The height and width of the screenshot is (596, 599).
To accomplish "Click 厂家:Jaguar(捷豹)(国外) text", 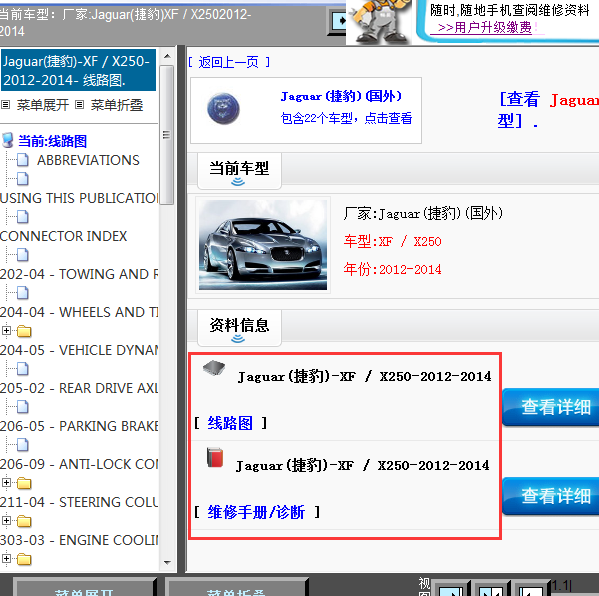I will [423, 214].
